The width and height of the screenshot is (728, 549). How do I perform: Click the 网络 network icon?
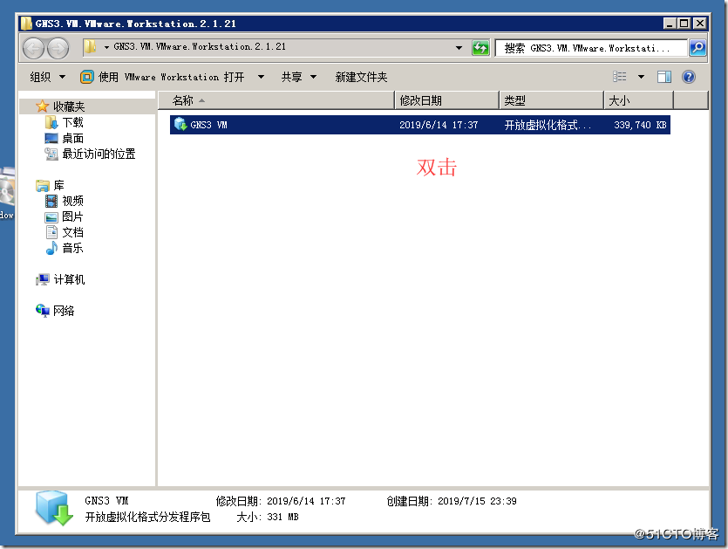click(x=43, y=311)
